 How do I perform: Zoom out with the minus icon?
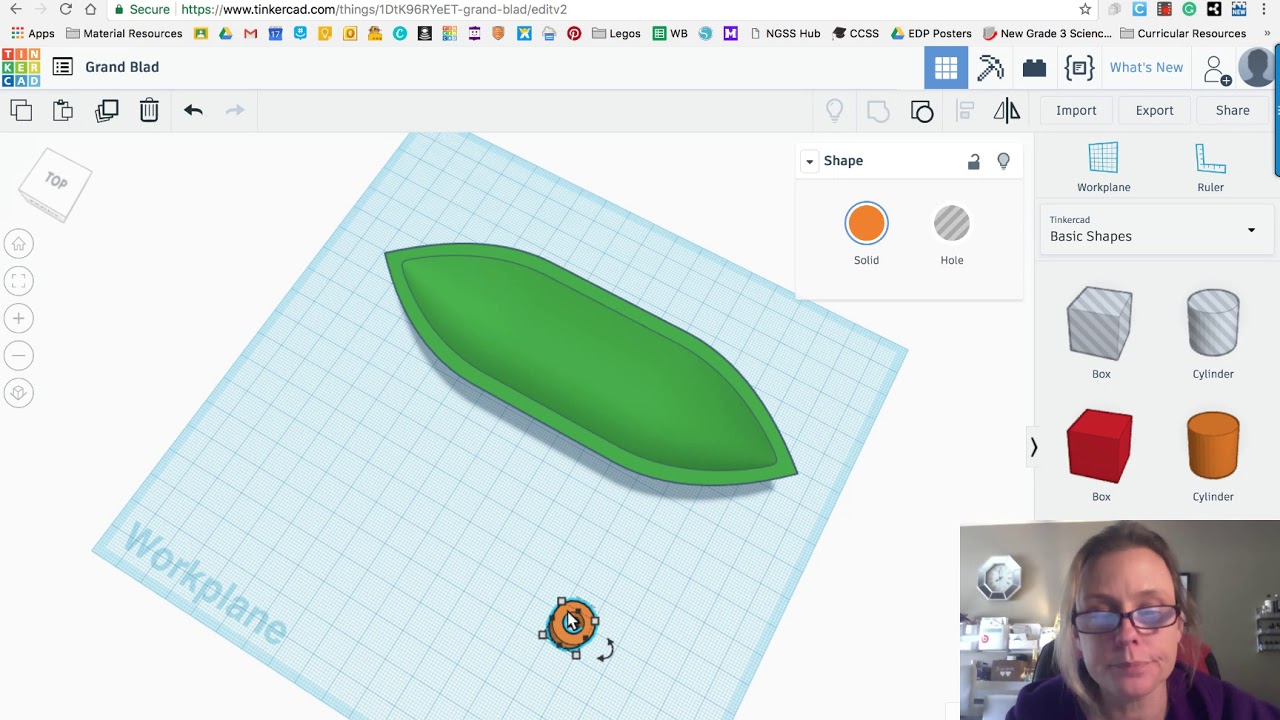pyautogui.click(x=18, y=355)
